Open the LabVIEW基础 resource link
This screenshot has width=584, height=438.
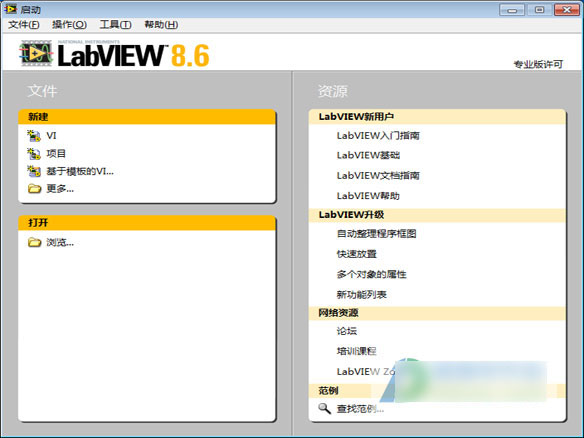[368, 155]
